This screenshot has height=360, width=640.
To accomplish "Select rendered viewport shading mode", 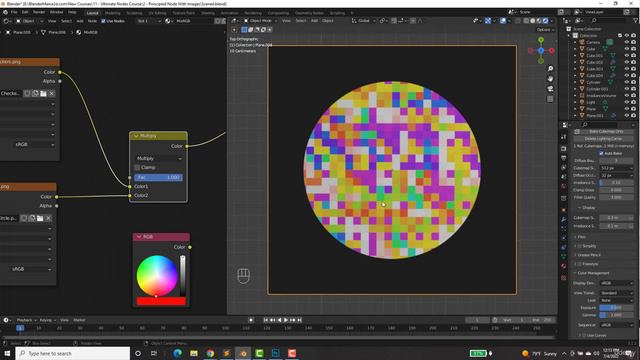I will point(546,21).
